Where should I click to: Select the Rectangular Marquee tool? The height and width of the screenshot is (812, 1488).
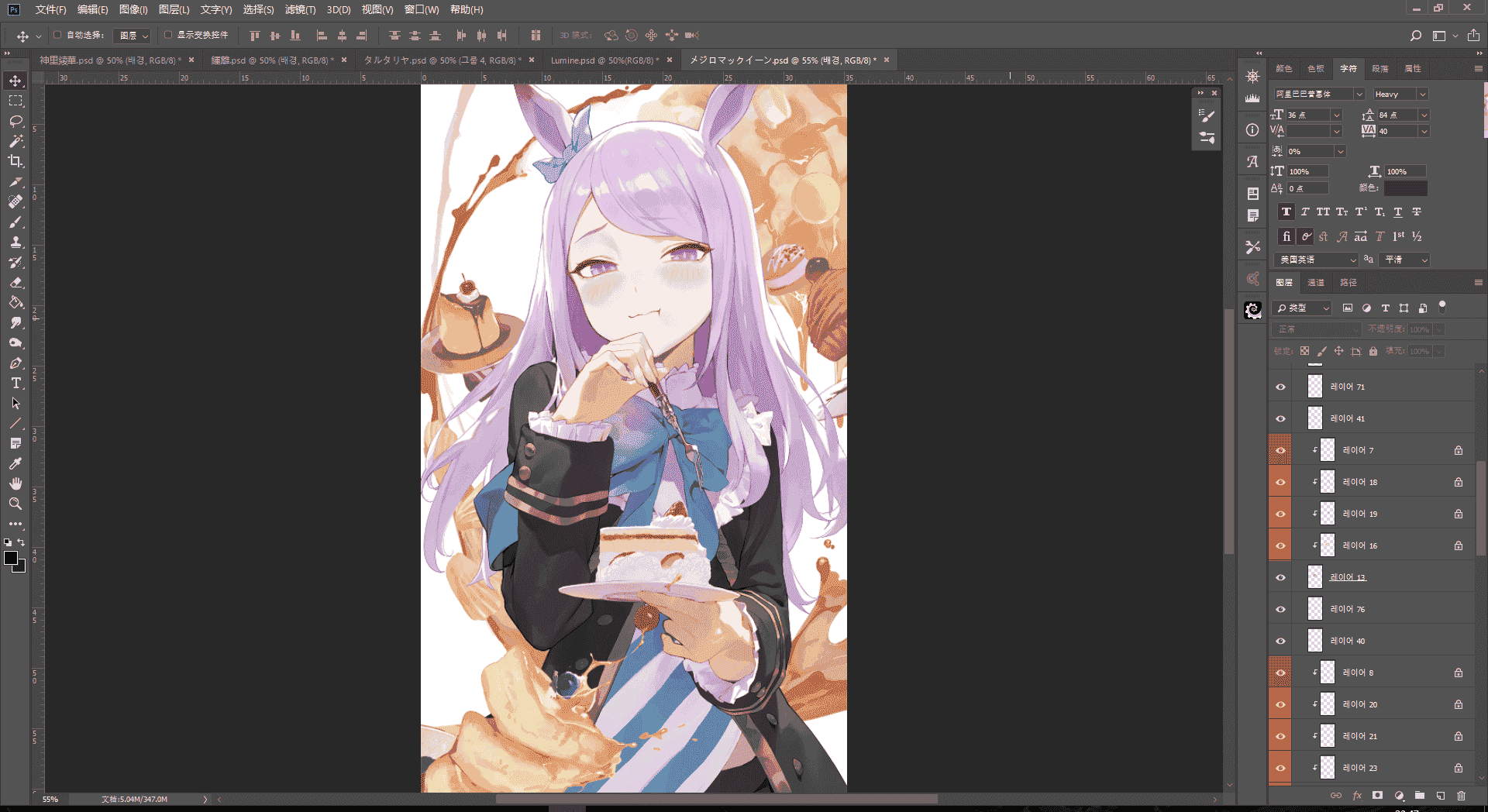[x=15, y=101]
